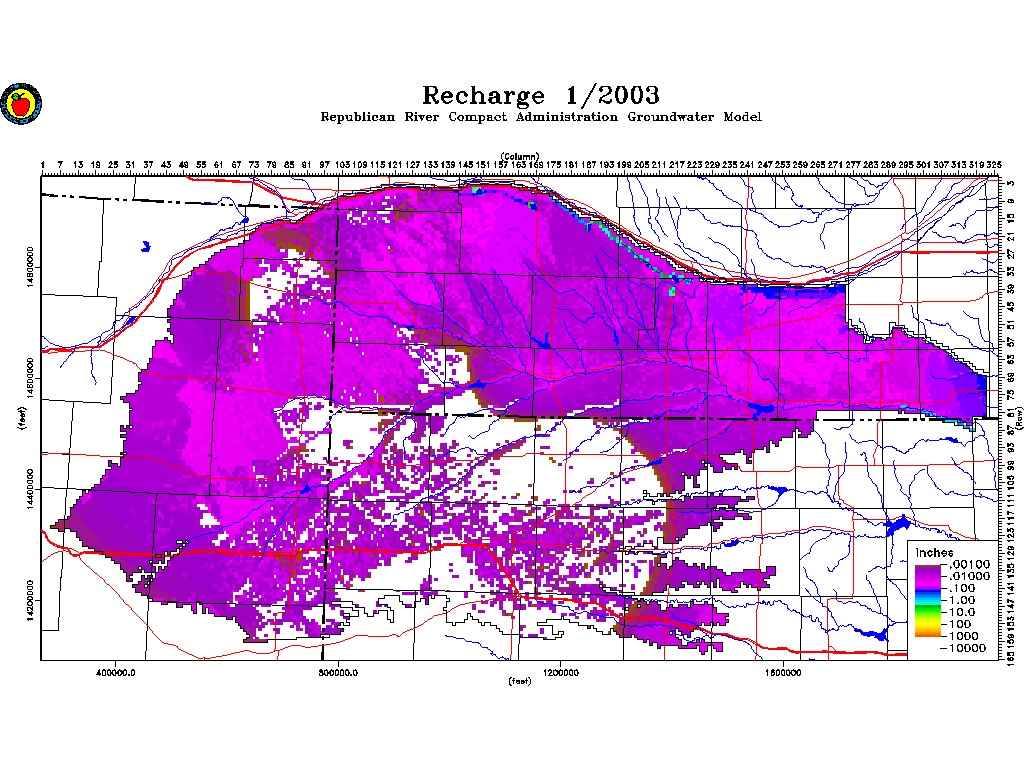Click the 1600000 x-axis tick label
This screenshot has height=768, width=1024.
783,673
